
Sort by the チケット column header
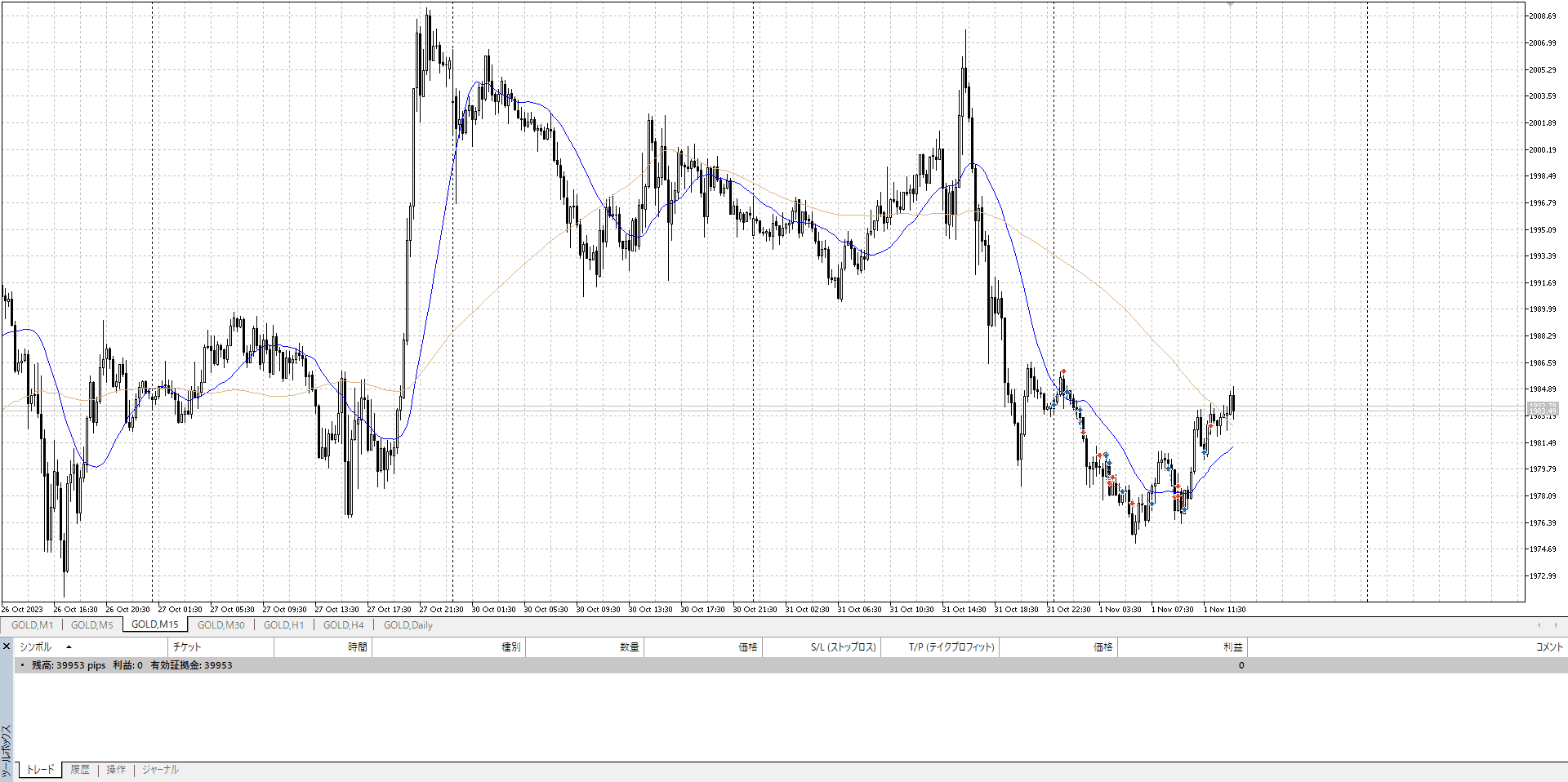(187, 647)
